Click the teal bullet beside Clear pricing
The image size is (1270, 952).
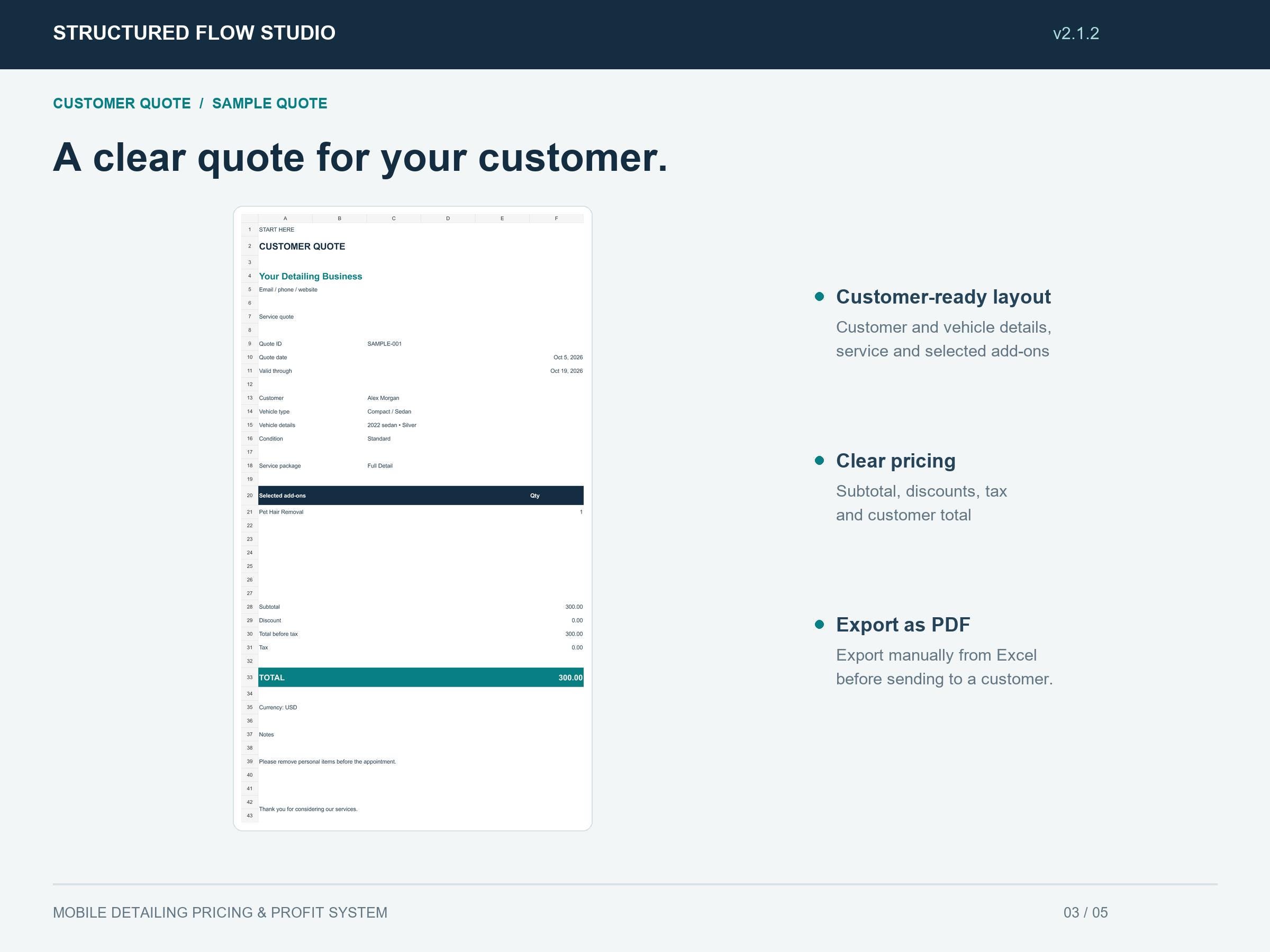pos(819,461)
